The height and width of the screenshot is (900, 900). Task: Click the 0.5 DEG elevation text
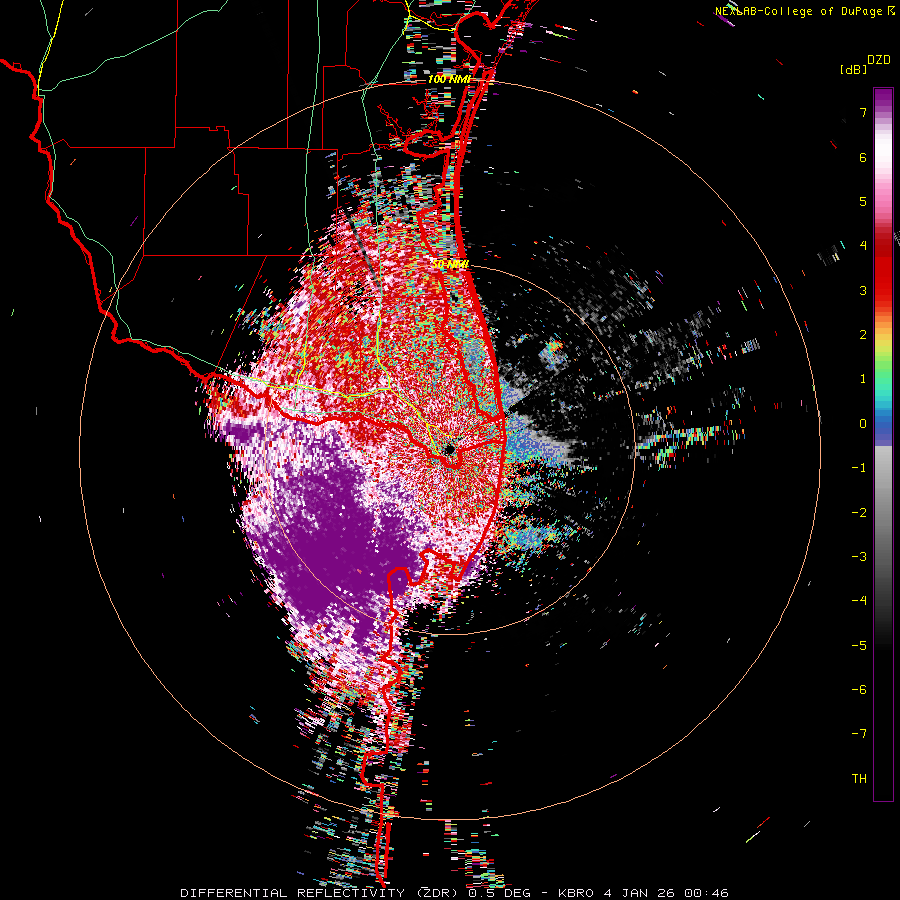click(499, 893)
